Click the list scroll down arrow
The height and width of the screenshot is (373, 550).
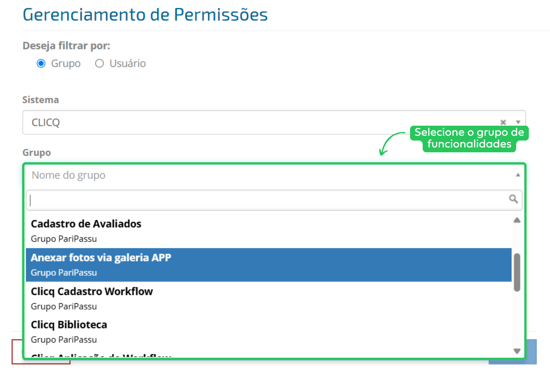517,351
